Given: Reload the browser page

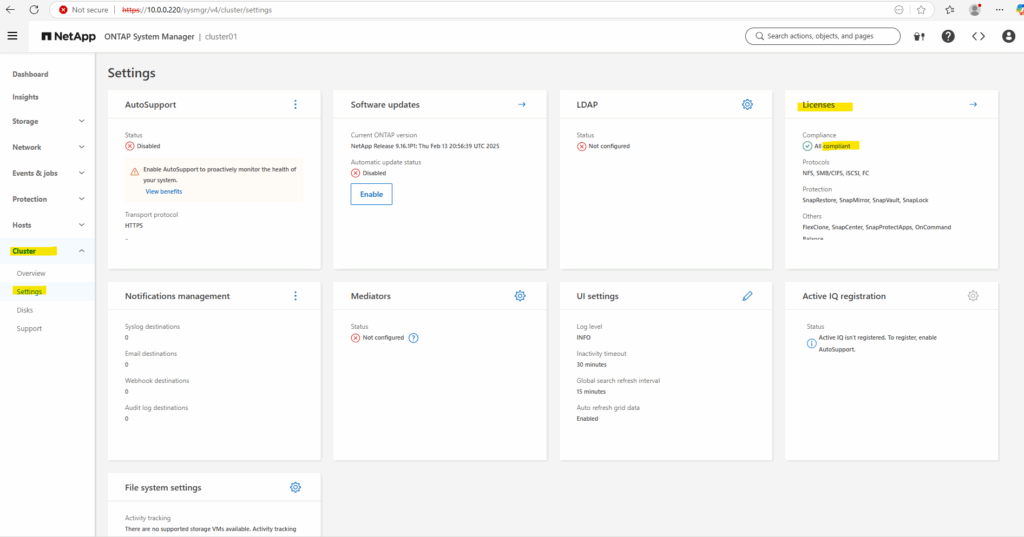Looking at the screenshot, I should click(34, 10).
